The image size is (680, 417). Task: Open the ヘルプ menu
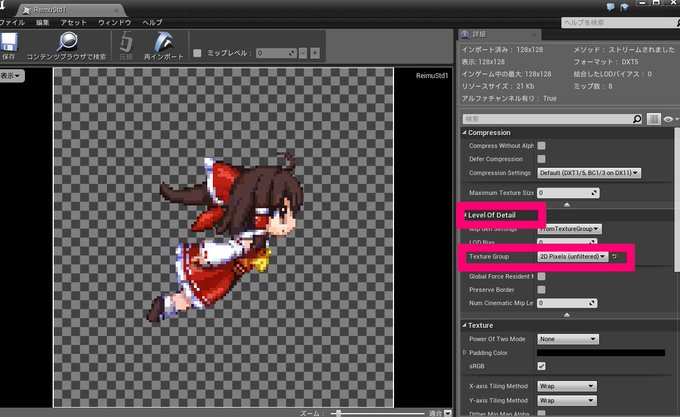pos(152,23)
